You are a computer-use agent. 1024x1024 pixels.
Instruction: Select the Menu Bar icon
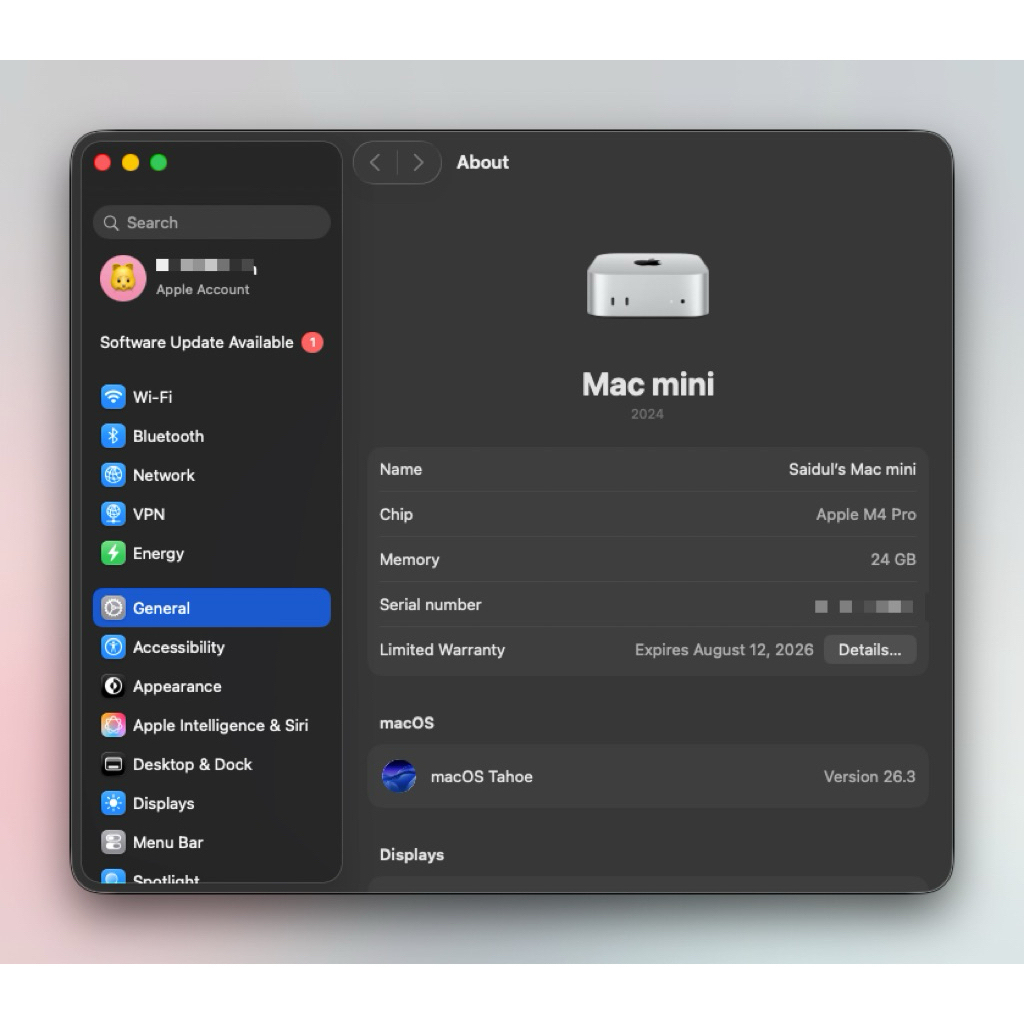pos(113,842)
